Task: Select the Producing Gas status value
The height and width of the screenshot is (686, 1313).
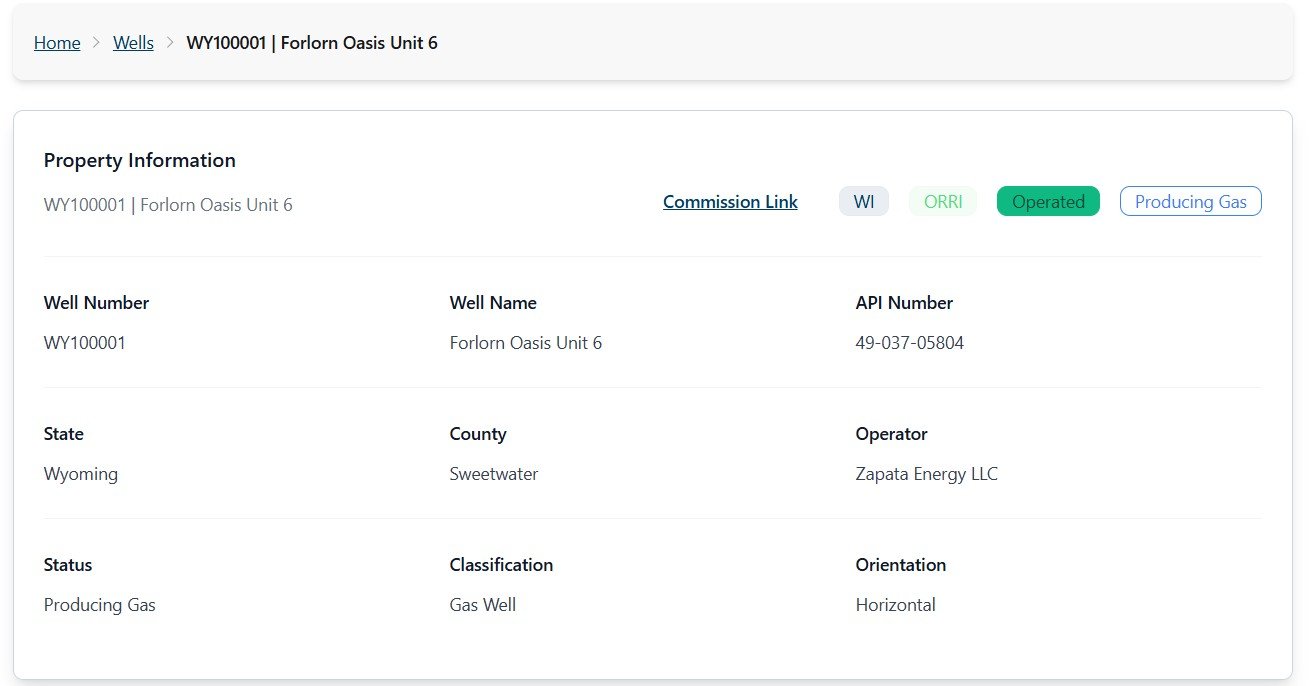Action: (100, 605)
